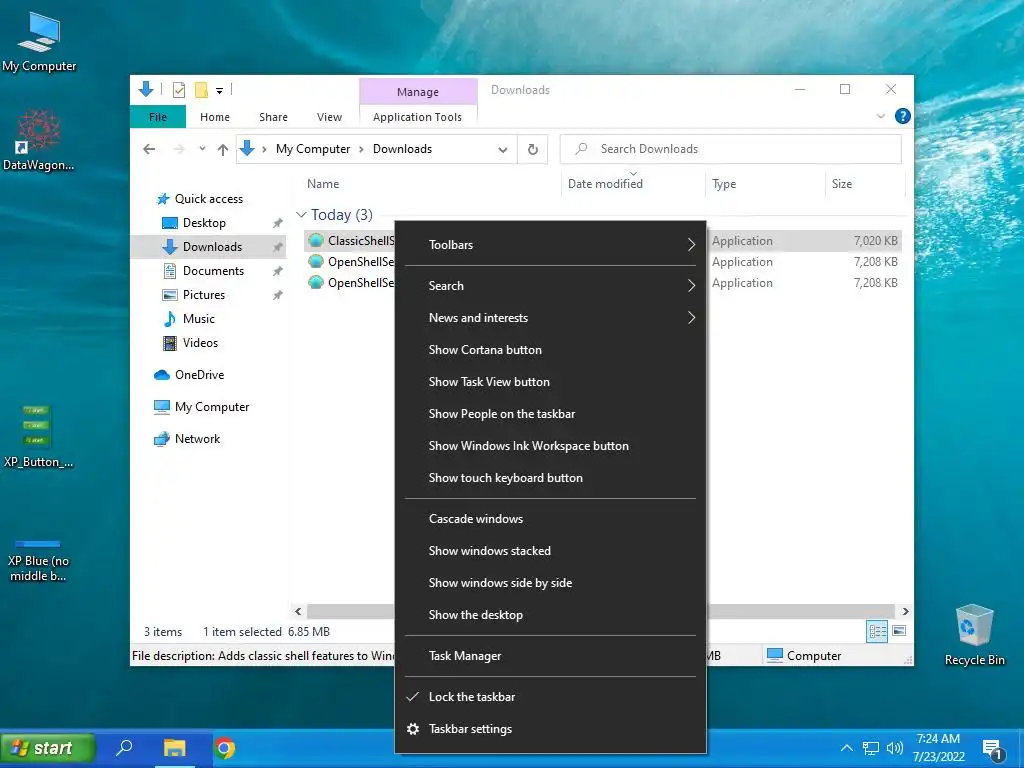Open recent locations dropdown arrow

[x=202, y=149]
